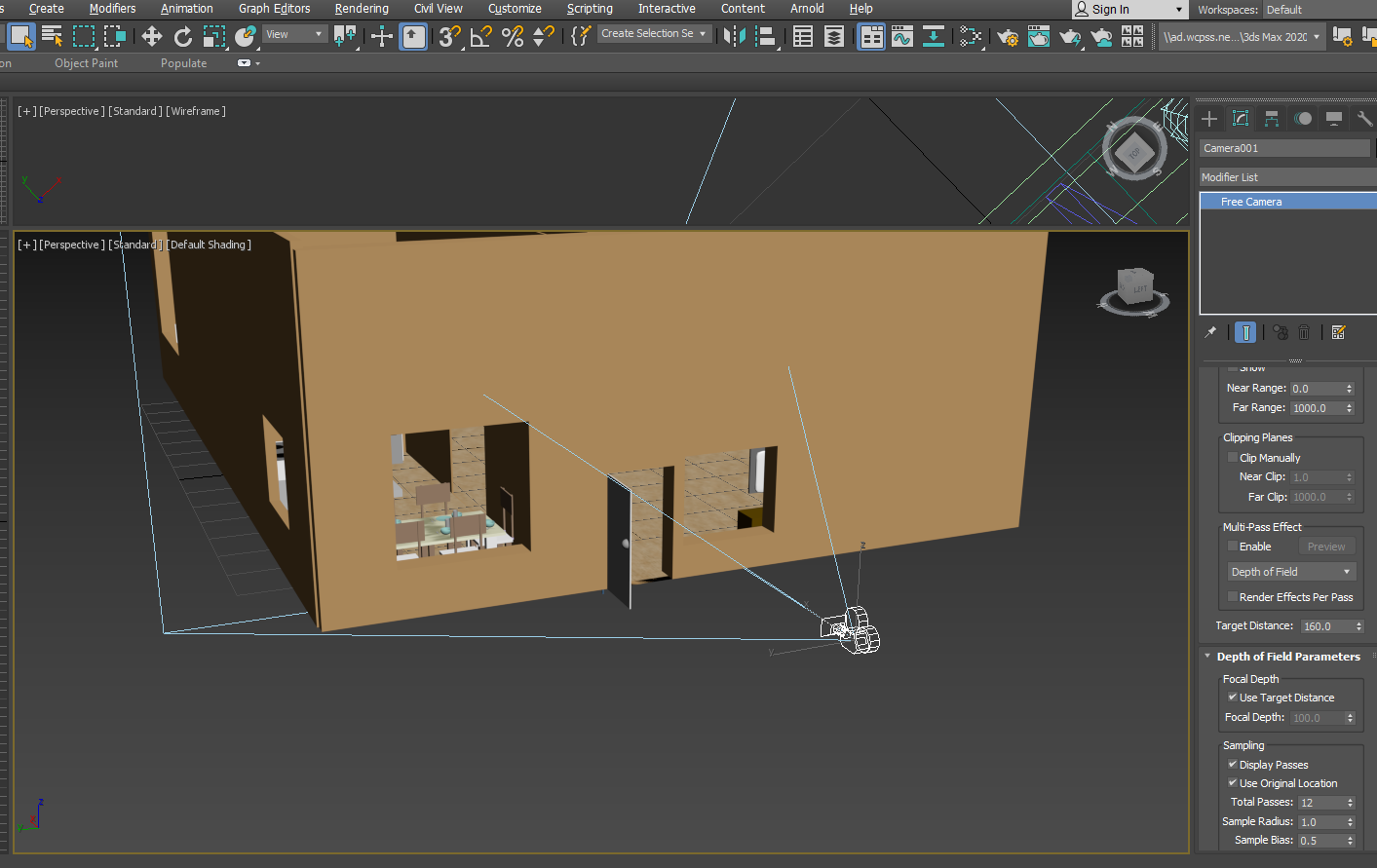Screen dimensions: 1377x868
Task: Open Render Setup dialog
Action: coord(1008,37)
